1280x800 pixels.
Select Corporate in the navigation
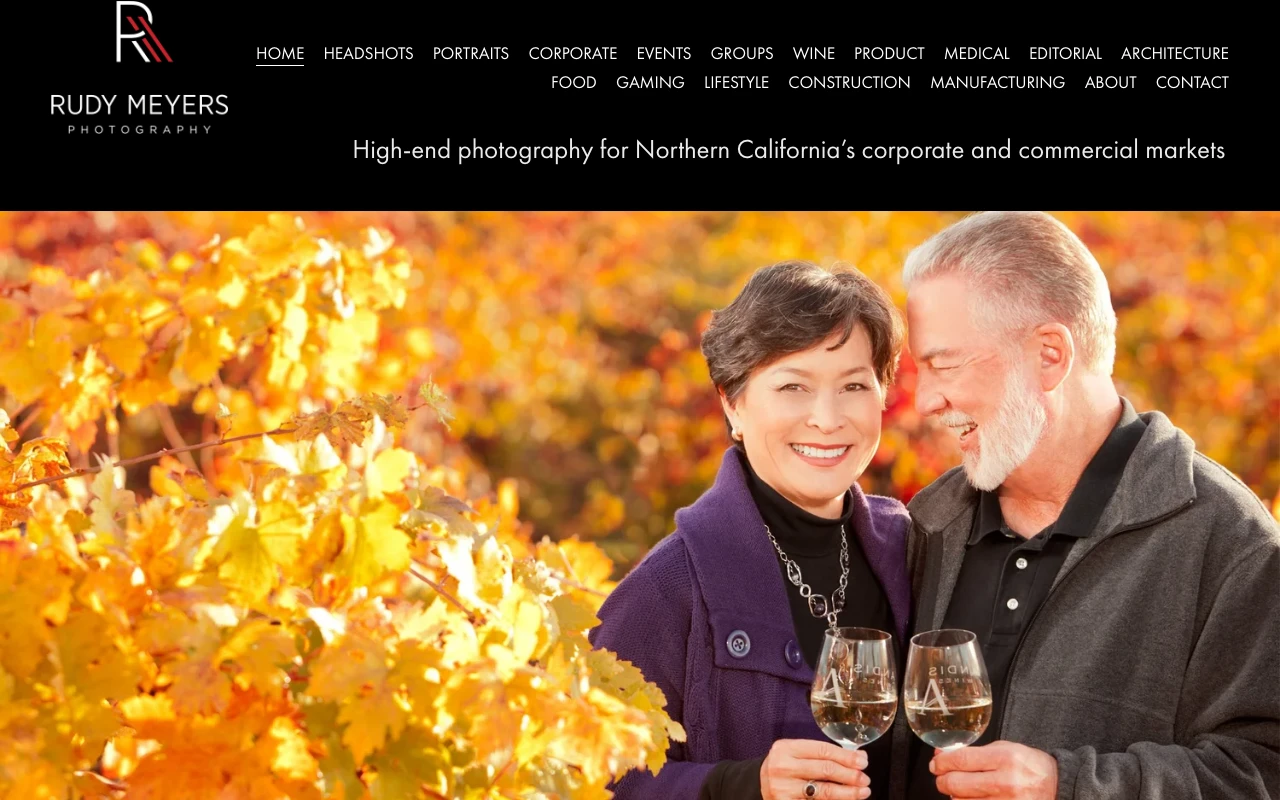click(573, 53)
